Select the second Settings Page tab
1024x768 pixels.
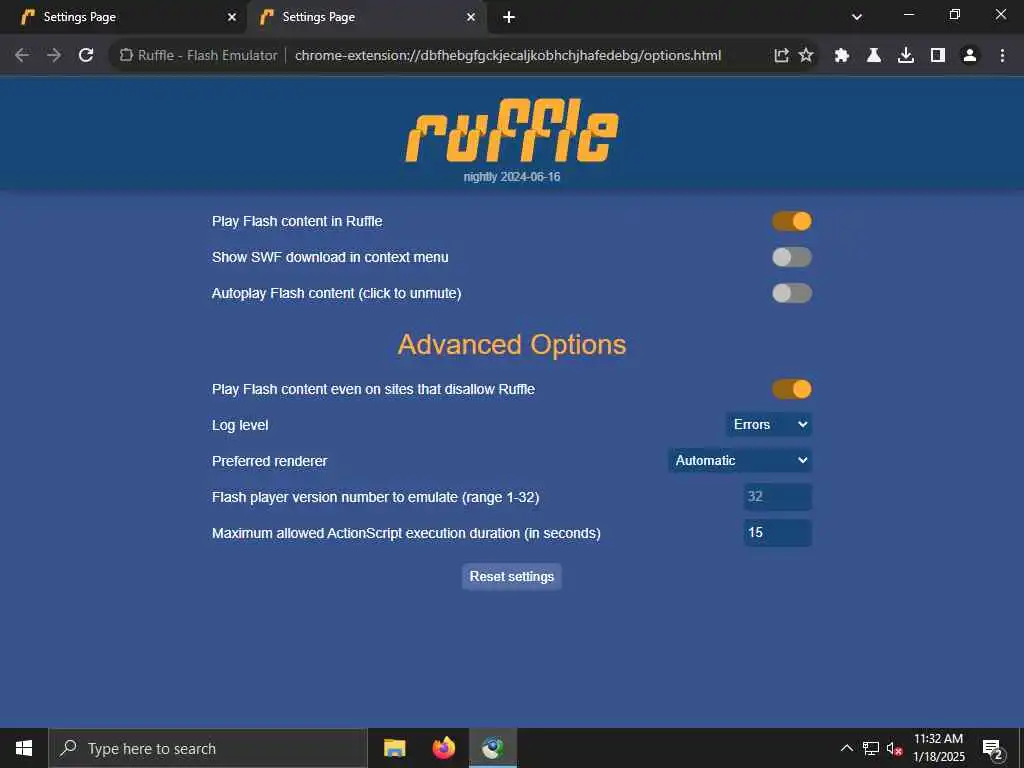pyautogui.click(x=367, y=18)
